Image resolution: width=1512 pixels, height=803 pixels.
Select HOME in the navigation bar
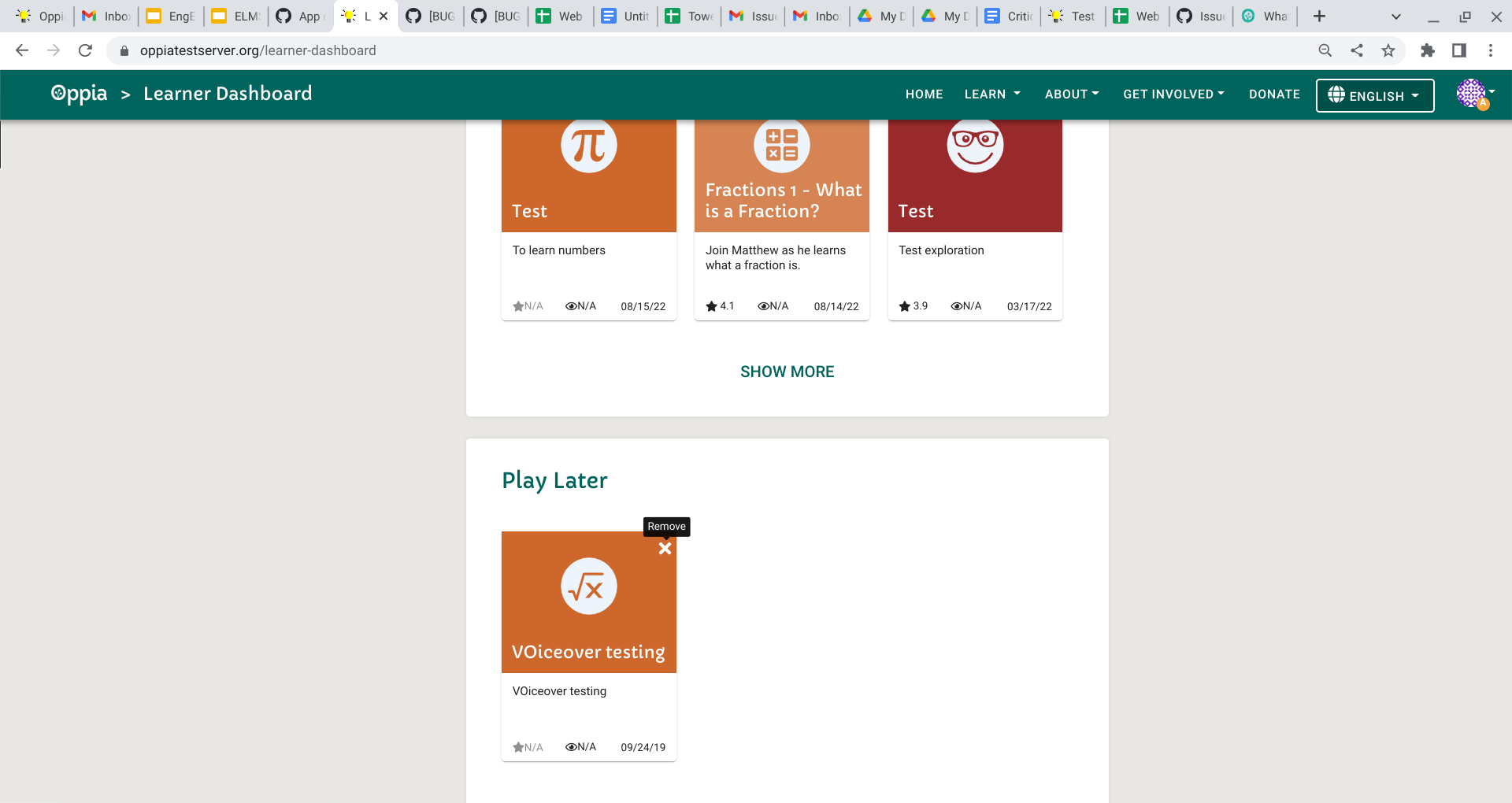[924, 94]
